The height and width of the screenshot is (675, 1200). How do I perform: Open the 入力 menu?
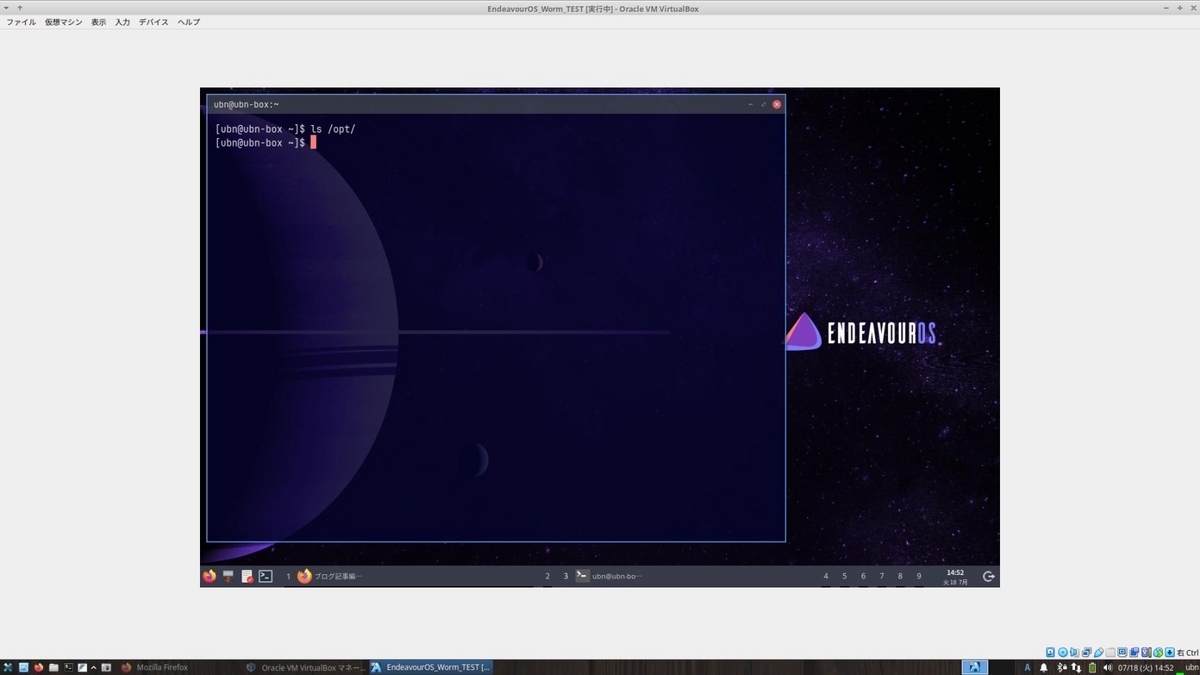pos(122,22)
